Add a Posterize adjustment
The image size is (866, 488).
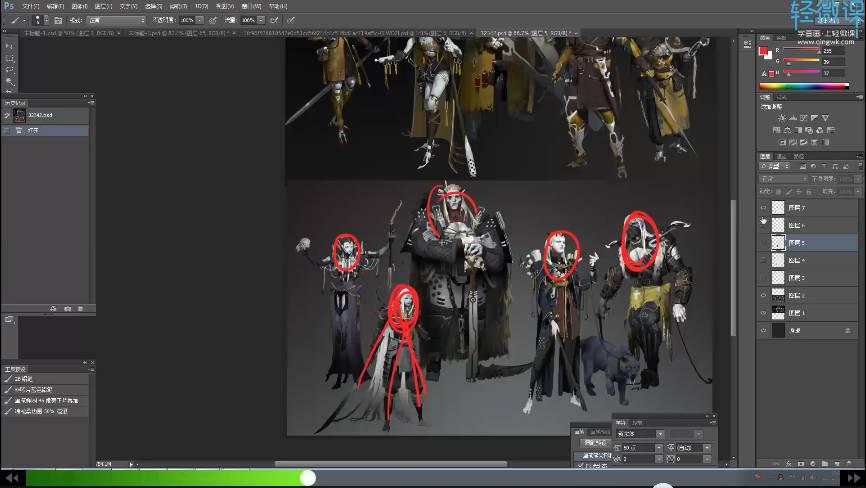[793, 142]
